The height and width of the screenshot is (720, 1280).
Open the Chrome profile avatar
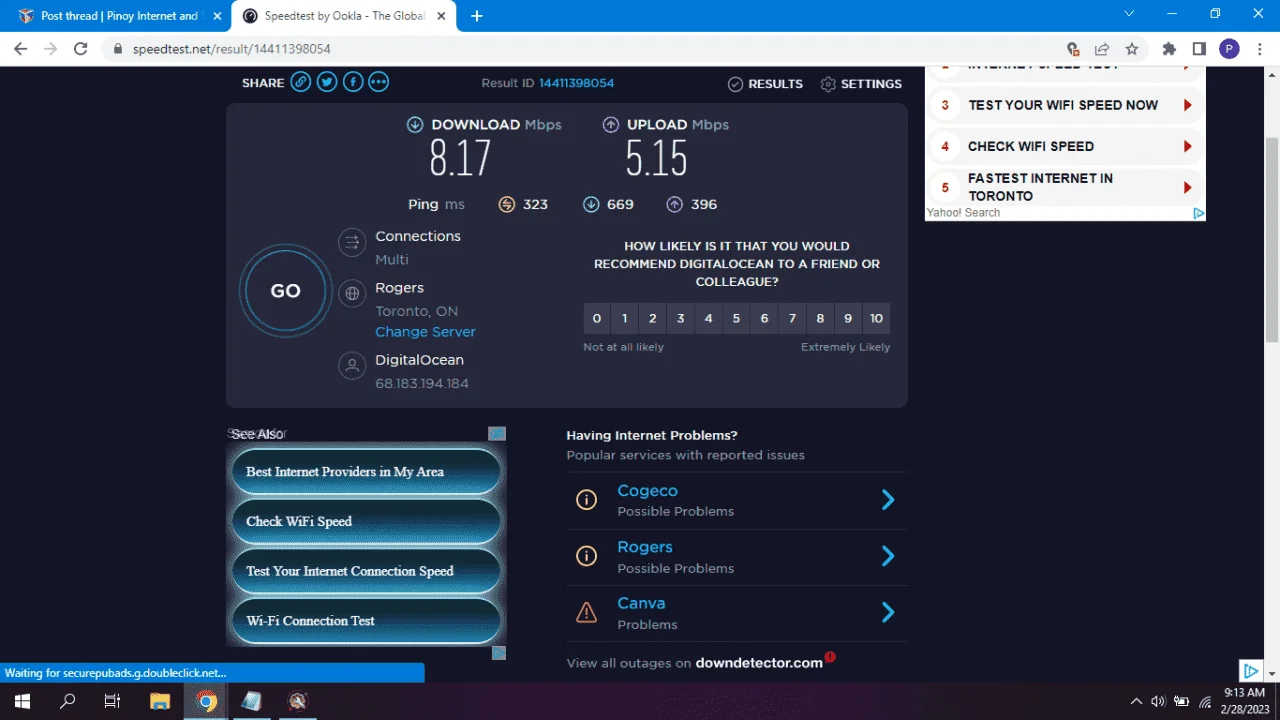[1229, 49]
